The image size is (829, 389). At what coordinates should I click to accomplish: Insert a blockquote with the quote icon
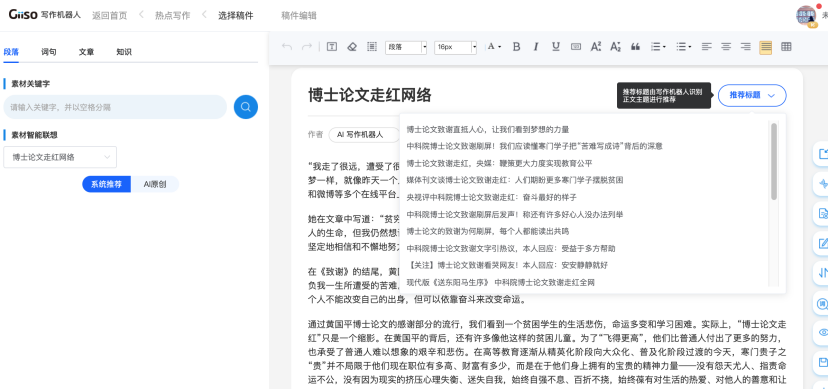coord(635,47)
